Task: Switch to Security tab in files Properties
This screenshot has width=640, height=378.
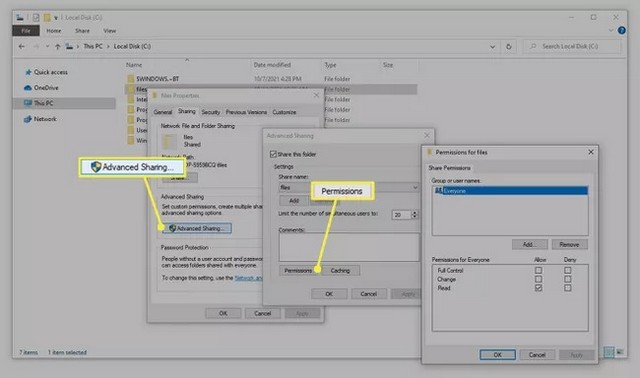Action: (x=211, y=112)
